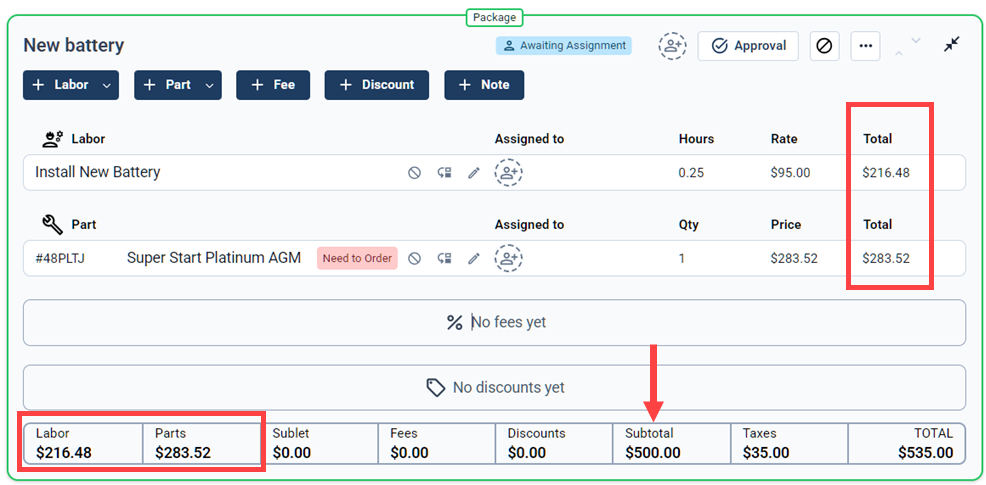Click the part quantity value 1
The image size is (986, 485).
(x=682, y=258)
